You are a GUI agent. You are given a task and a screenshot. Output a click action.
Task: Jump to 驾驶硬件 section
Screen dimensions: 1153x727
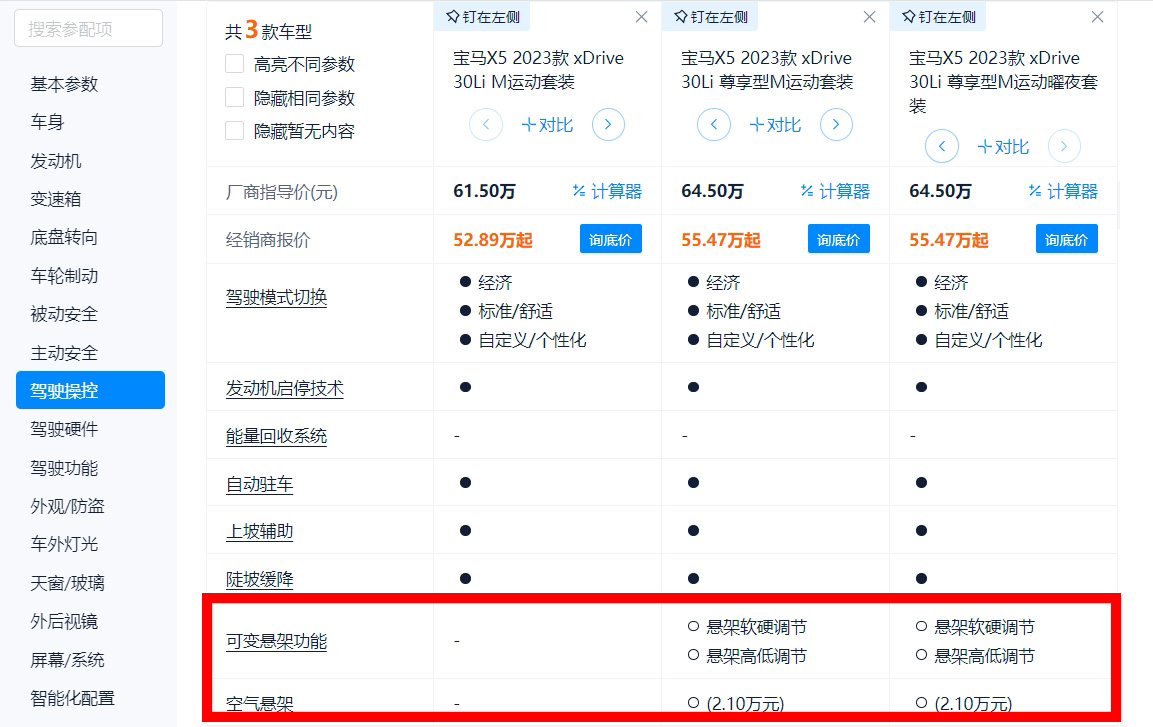(64, 429)
